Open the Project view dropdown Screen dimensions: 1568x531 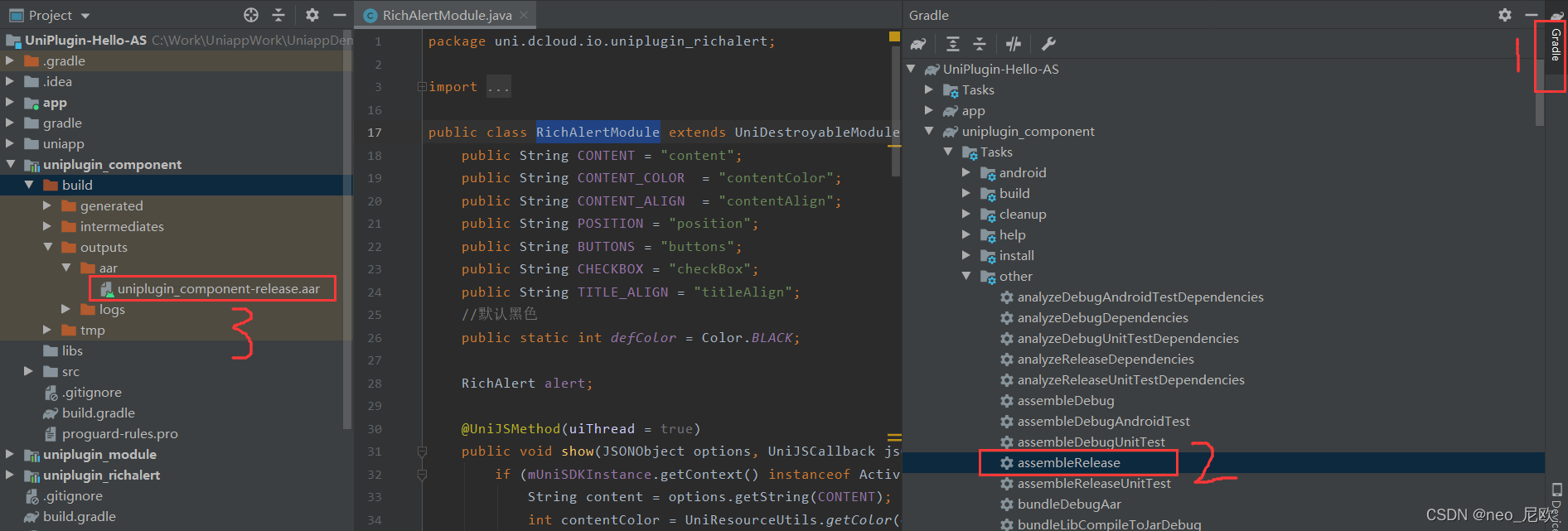(85, 16)
